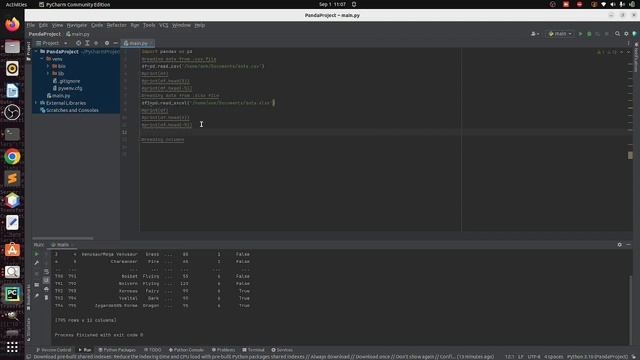Expand the bin folder arrow
640x360 pixels.
[x=48, y=66]
